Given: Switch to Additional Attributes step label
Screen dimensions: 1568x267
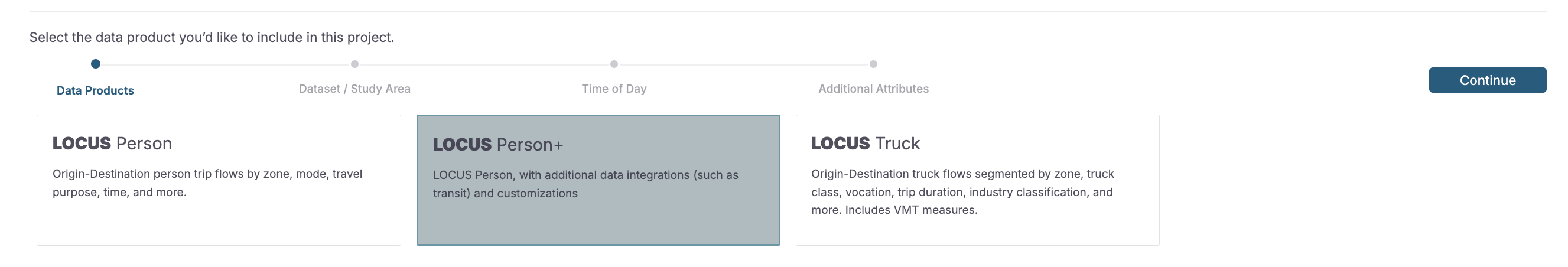Looking at the screenshot, I should coord(873,89).
